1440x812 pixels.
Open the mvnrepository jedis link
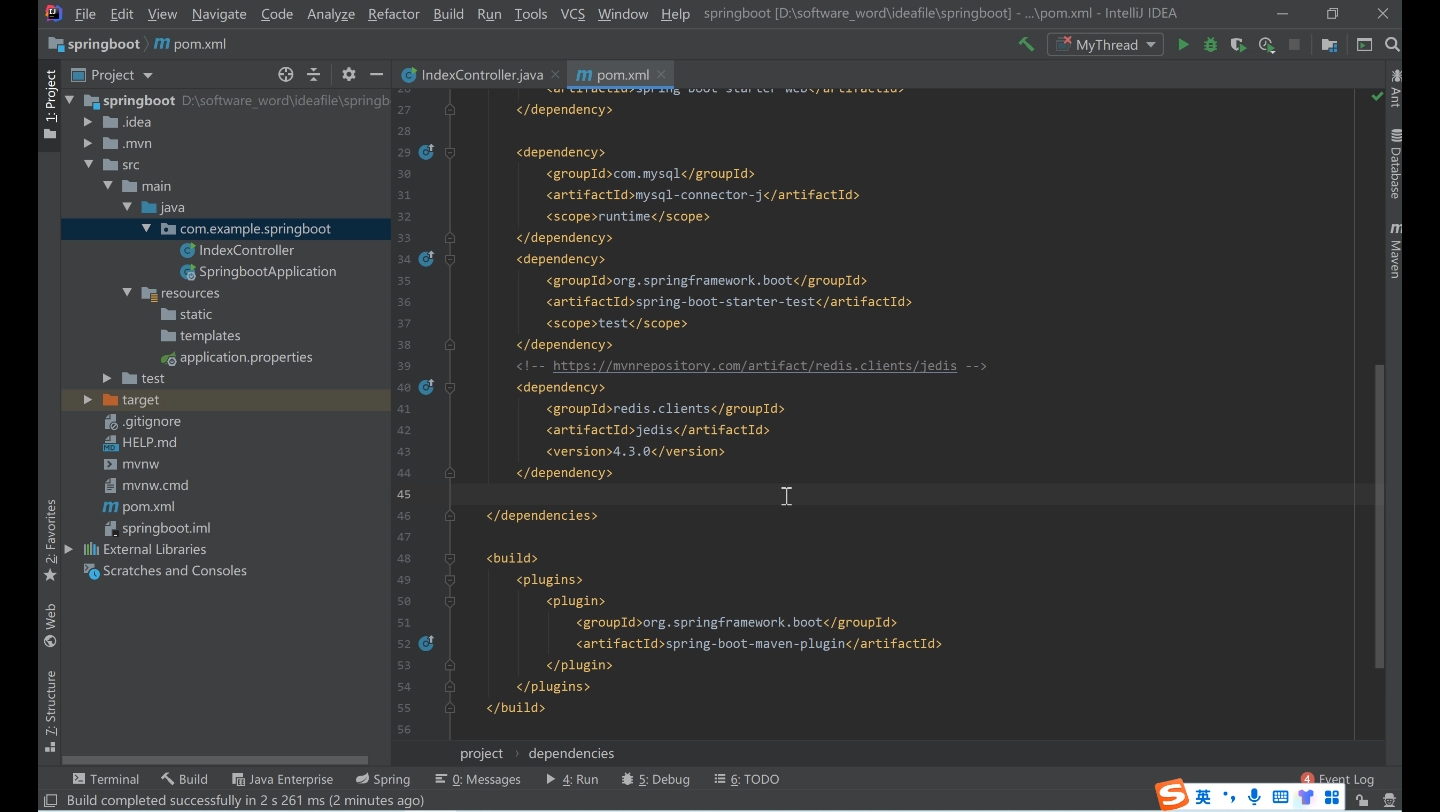click(x=754, y=366)
